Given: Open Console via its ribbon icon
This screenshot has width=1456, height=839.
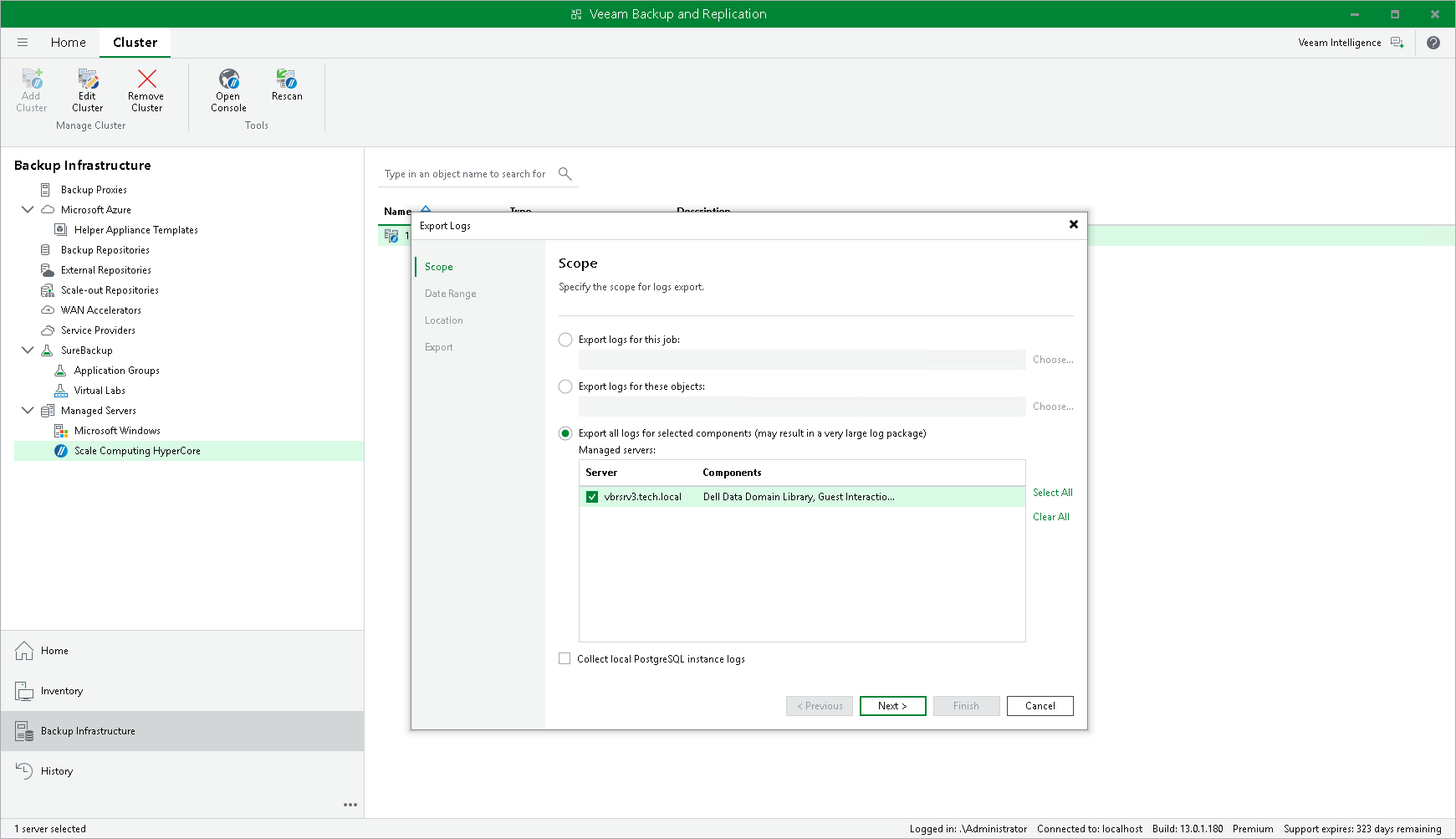Looking at the screenshot, I should [x=228, y=79].
